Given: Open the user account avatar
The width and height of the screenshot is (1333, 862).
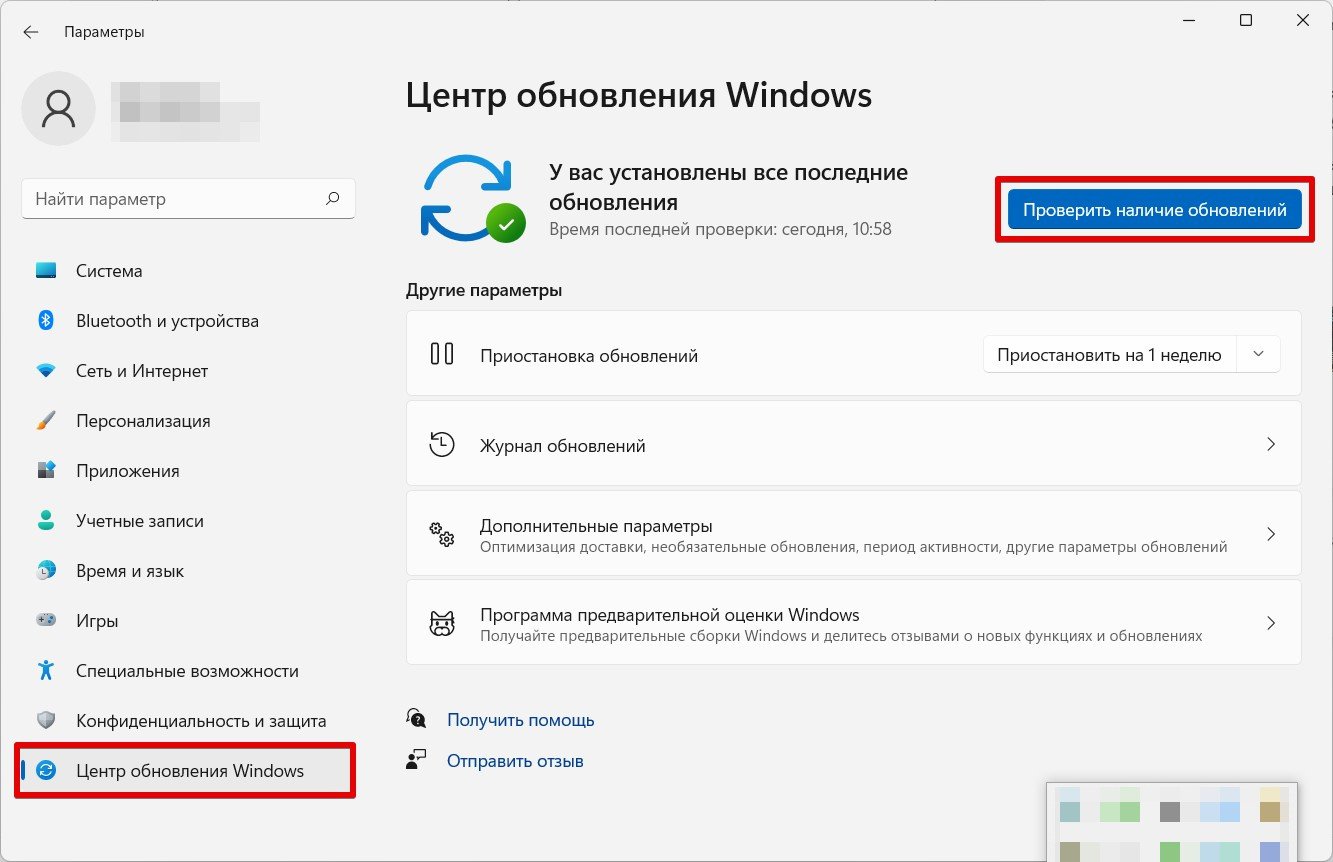Looking at the screenshot, I should 59,109.
